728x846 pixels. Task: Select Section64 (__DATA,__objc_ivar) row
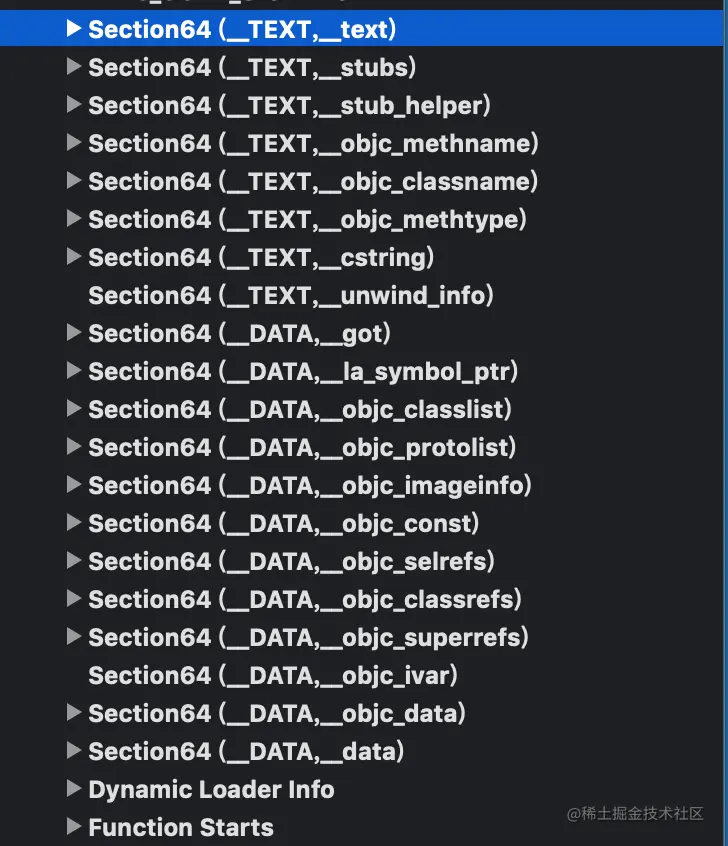coord(273,676)
